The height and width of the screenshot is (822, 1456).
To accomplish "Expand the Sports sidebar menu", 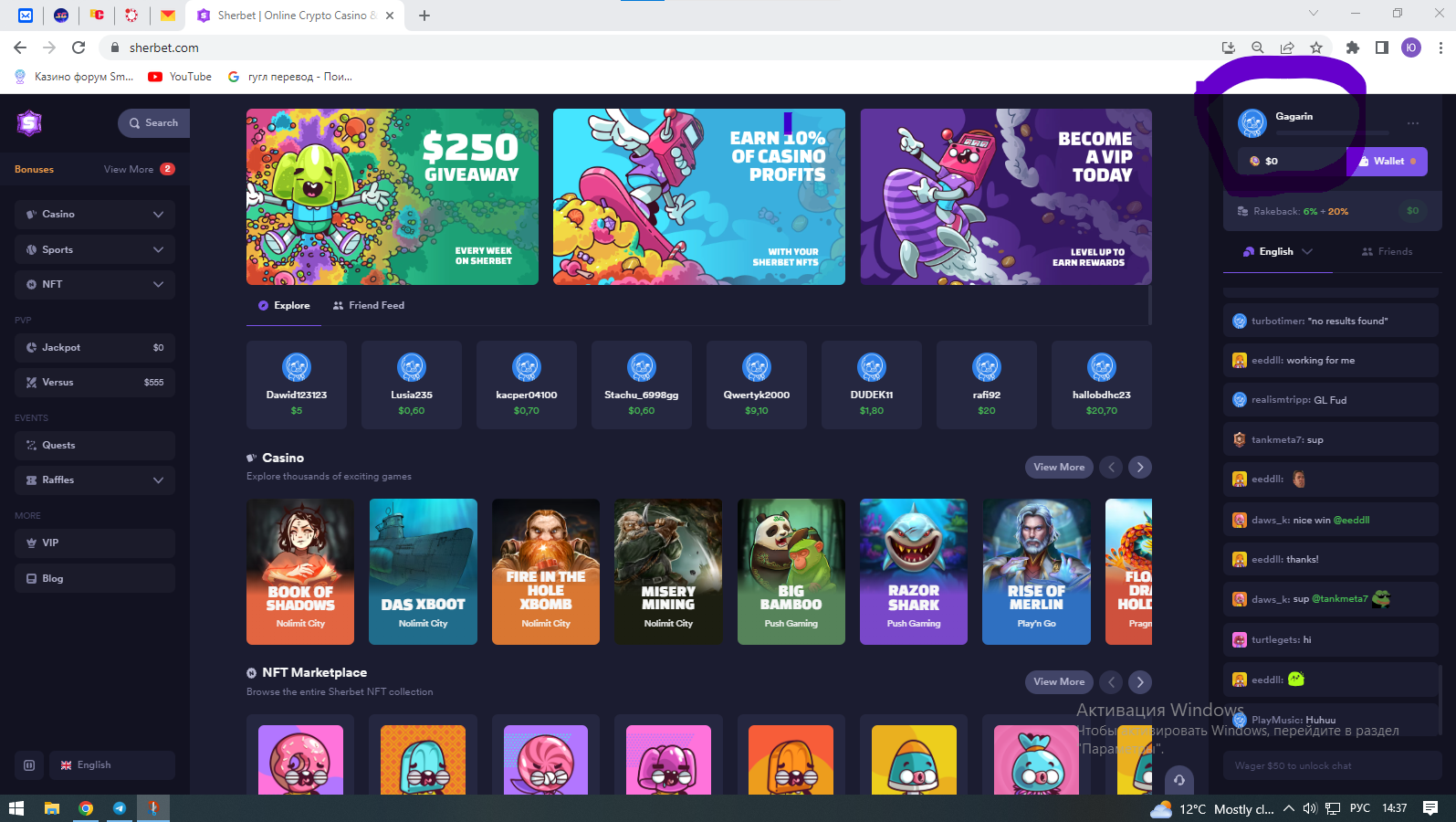I will [x=95, y=249].
